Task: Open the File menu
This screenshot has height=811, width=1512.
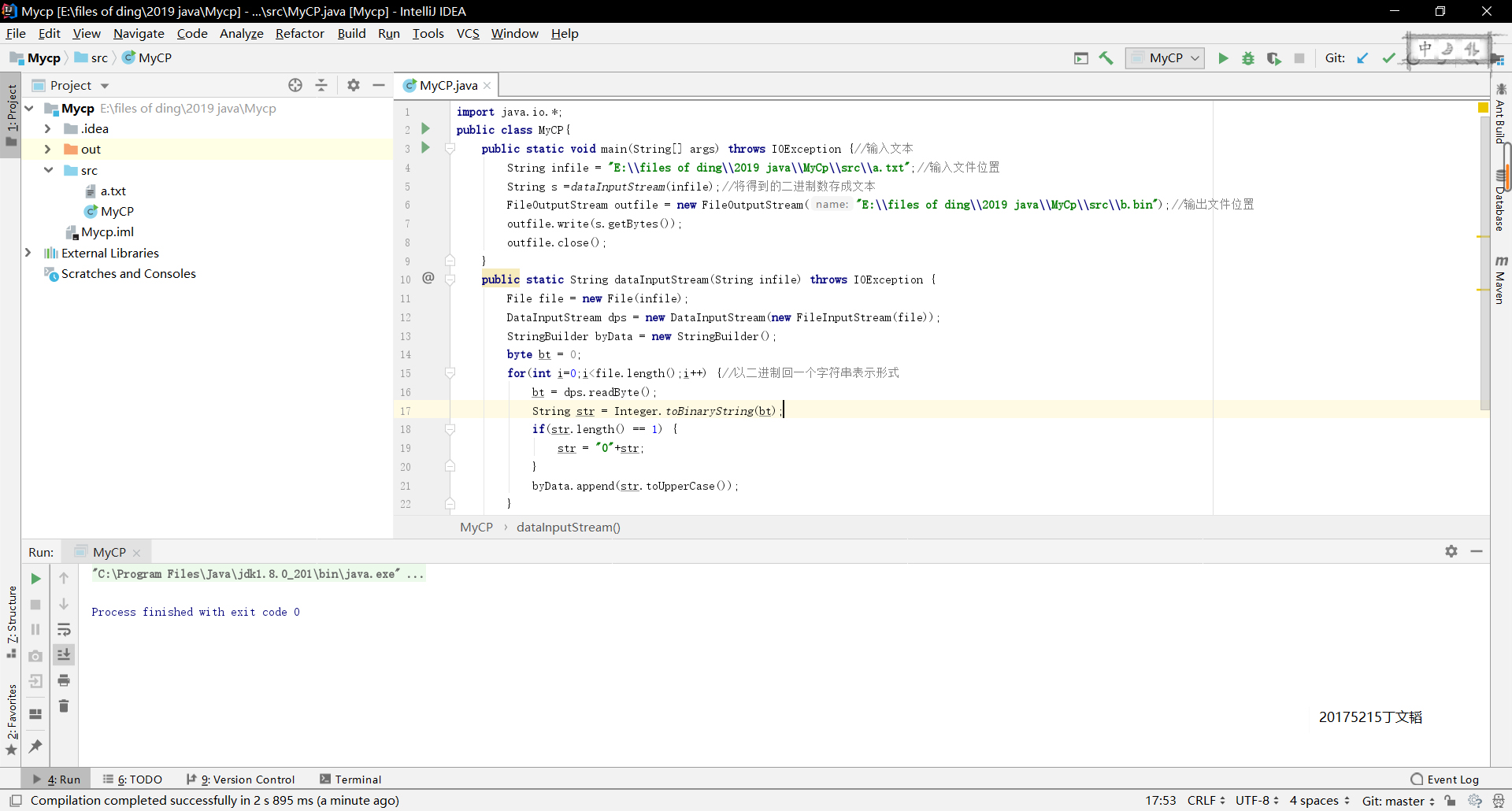Action: tap(16, 33)
